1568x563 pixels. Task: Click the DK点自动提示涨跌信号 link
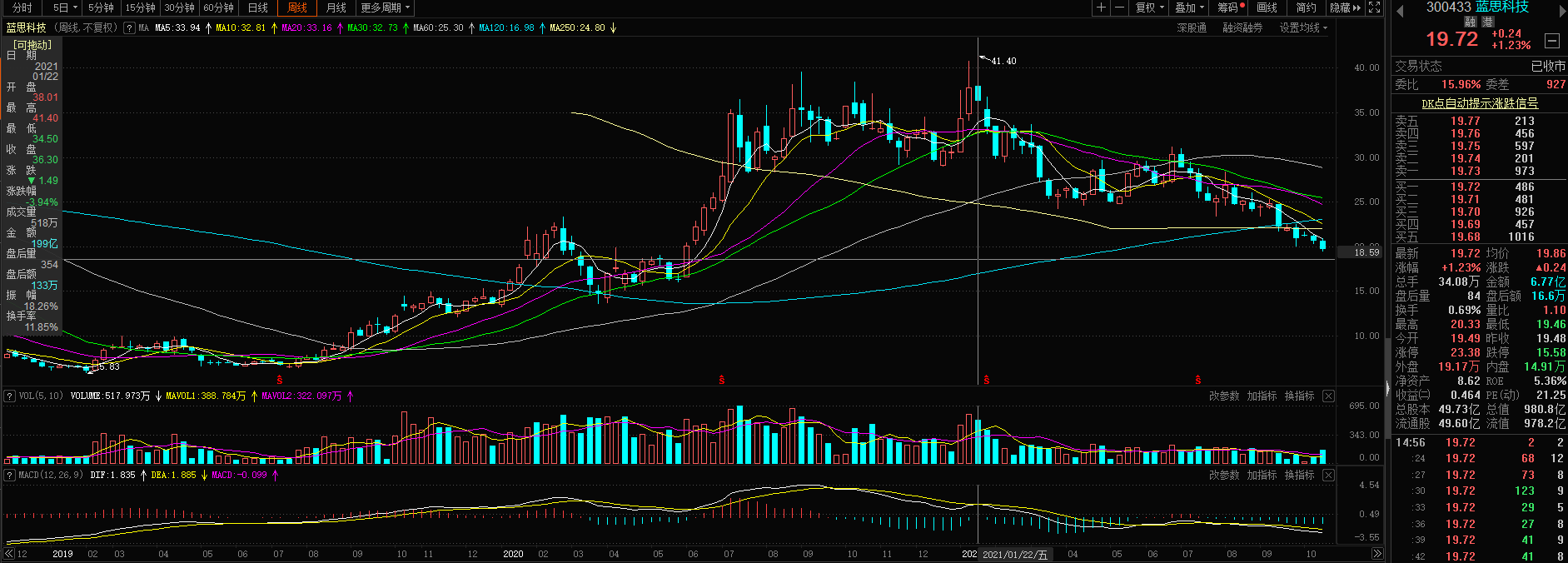tap(1480, 103)
